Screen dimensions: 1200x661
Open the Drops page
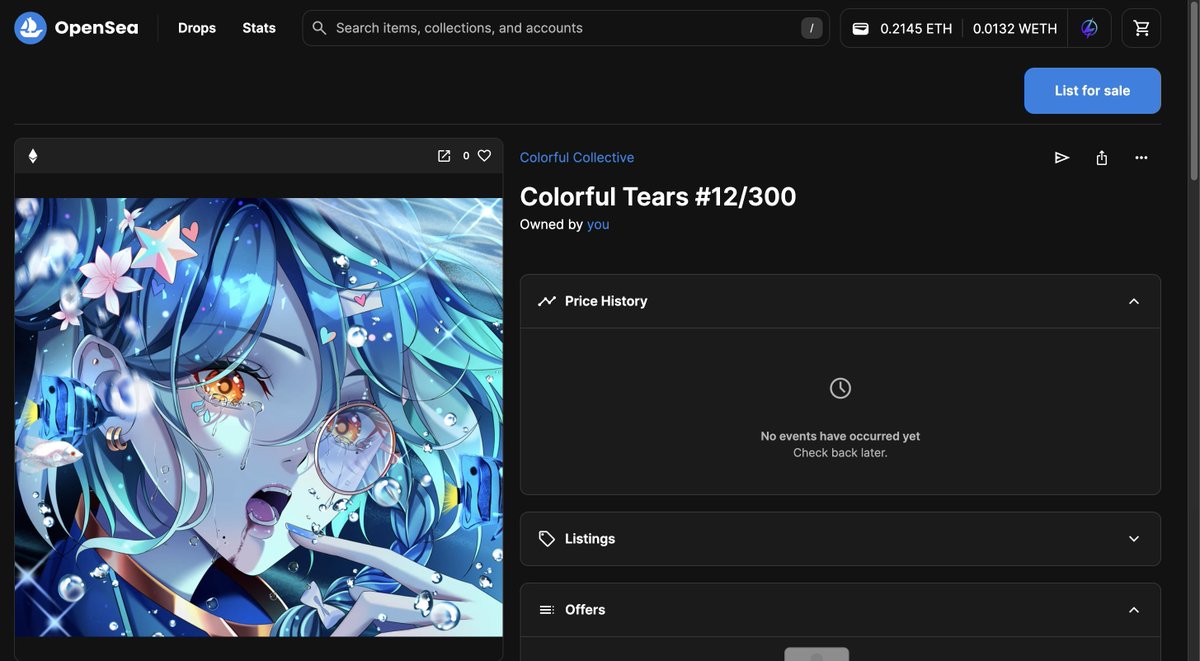(x=197, y=28)
